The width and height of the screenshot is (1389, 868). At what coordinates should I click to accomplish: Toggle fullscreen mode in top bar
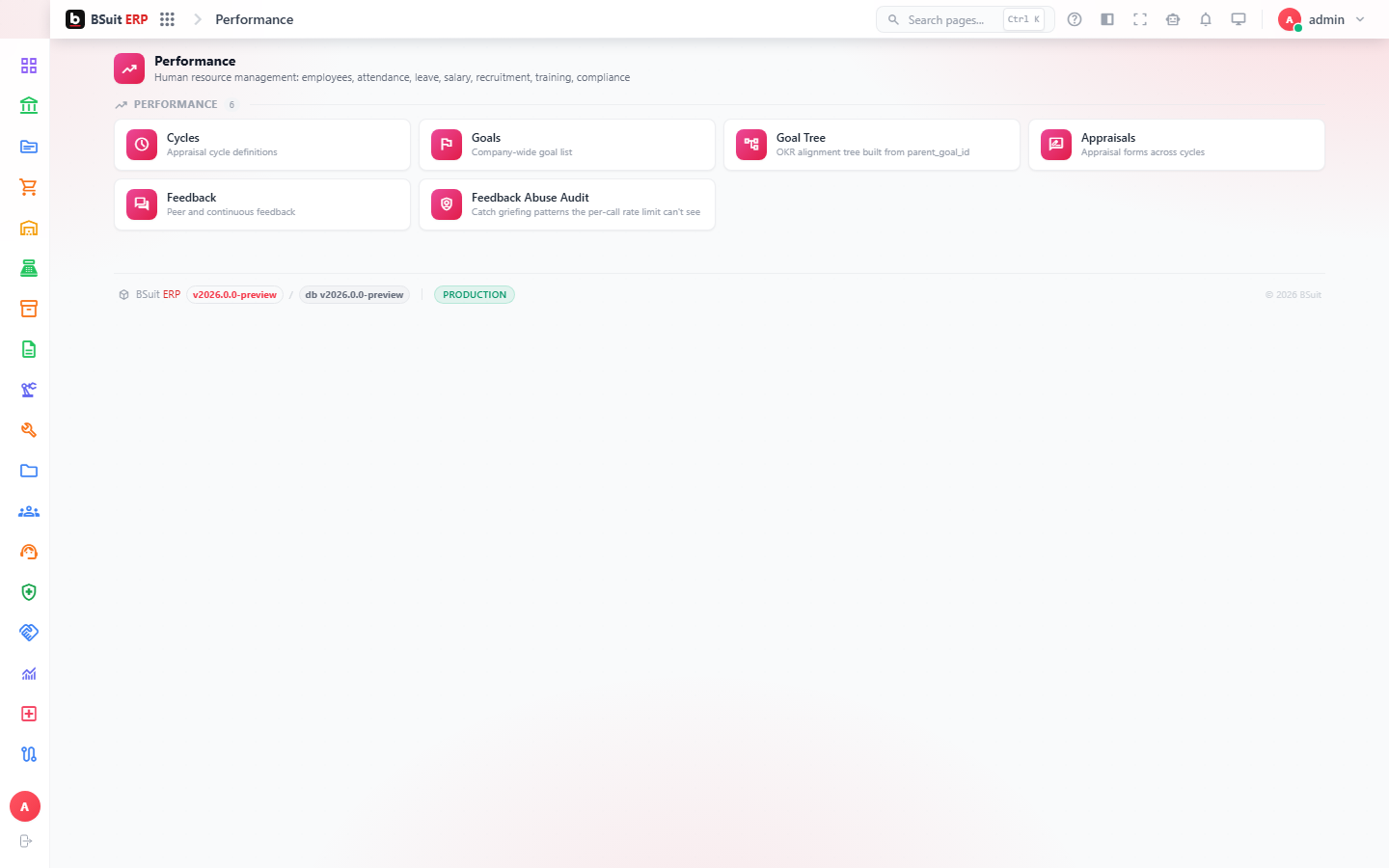coord(1140,19)
